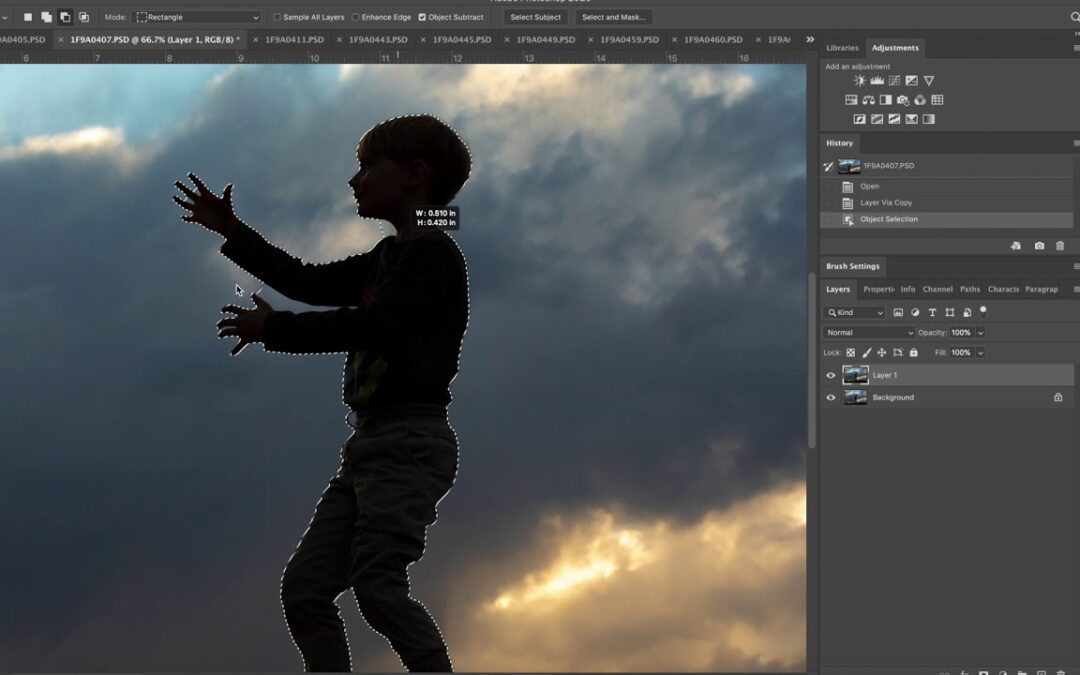Screen dimensions: 1080x675
Task: Toggle prevent artboard auto-nesting lock
Action: coord(897,353)
